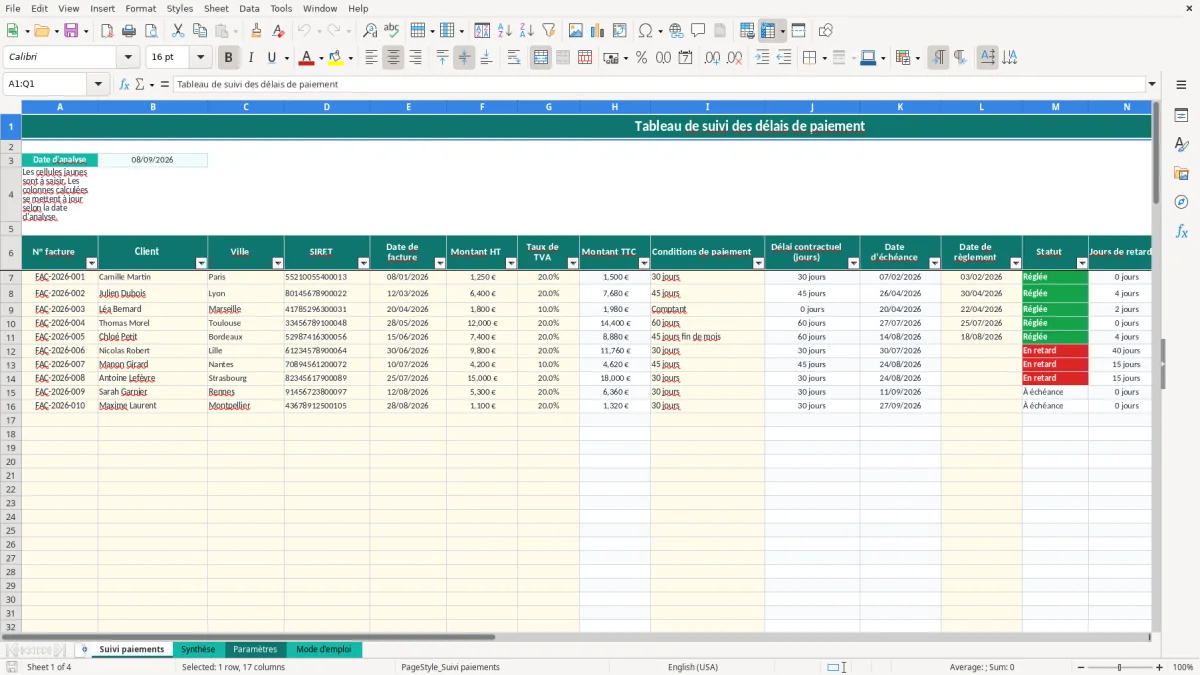
Task: Toggle Center Horizontally alignment
Action: pyautogui.click(x=393, y=58)
